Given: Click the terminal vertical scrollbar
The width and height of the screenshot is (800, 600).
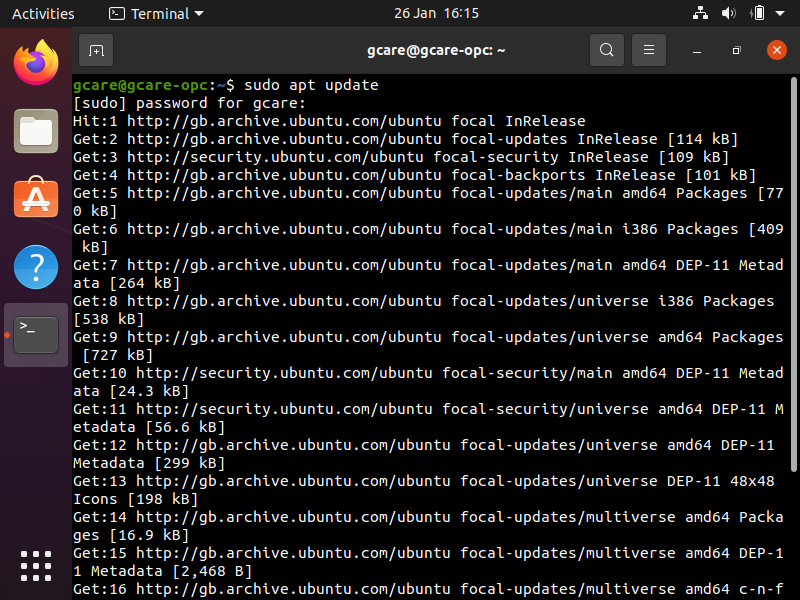Looking at the screenshot, I should (x=793, y=274).
